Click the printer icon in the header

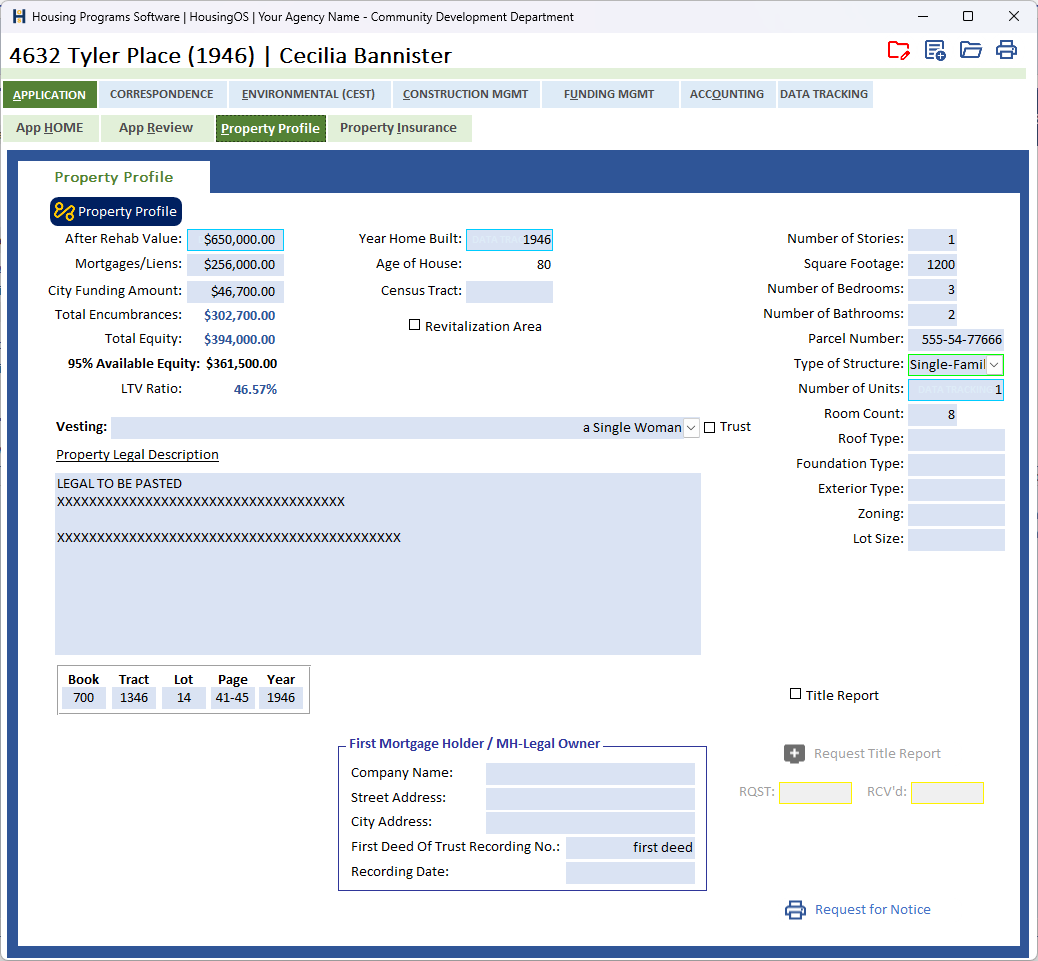pos(1006,50)
